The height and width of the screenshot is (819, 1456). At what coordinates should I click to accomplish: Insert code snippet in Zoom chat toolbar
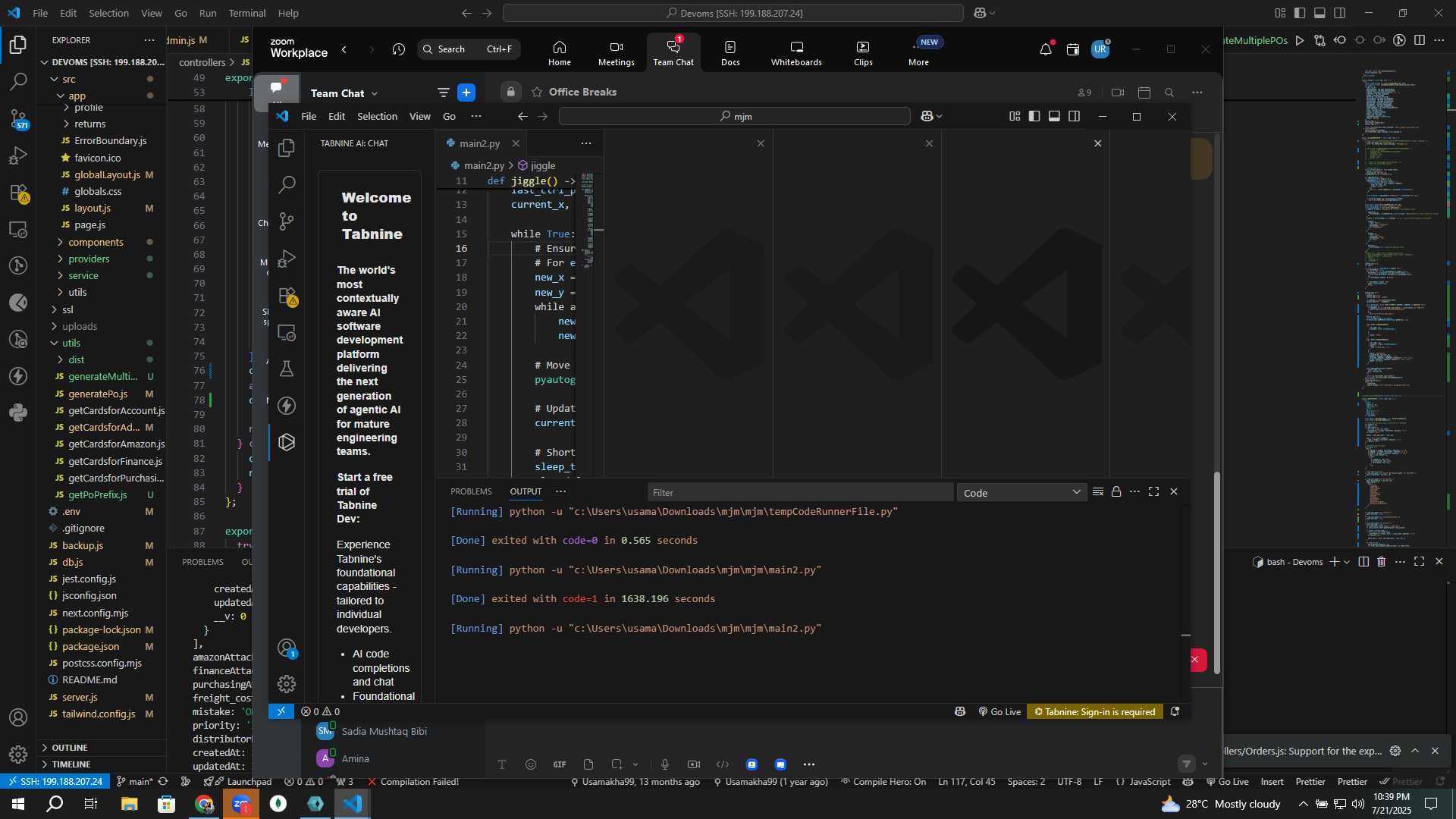(x=723, y=764)
